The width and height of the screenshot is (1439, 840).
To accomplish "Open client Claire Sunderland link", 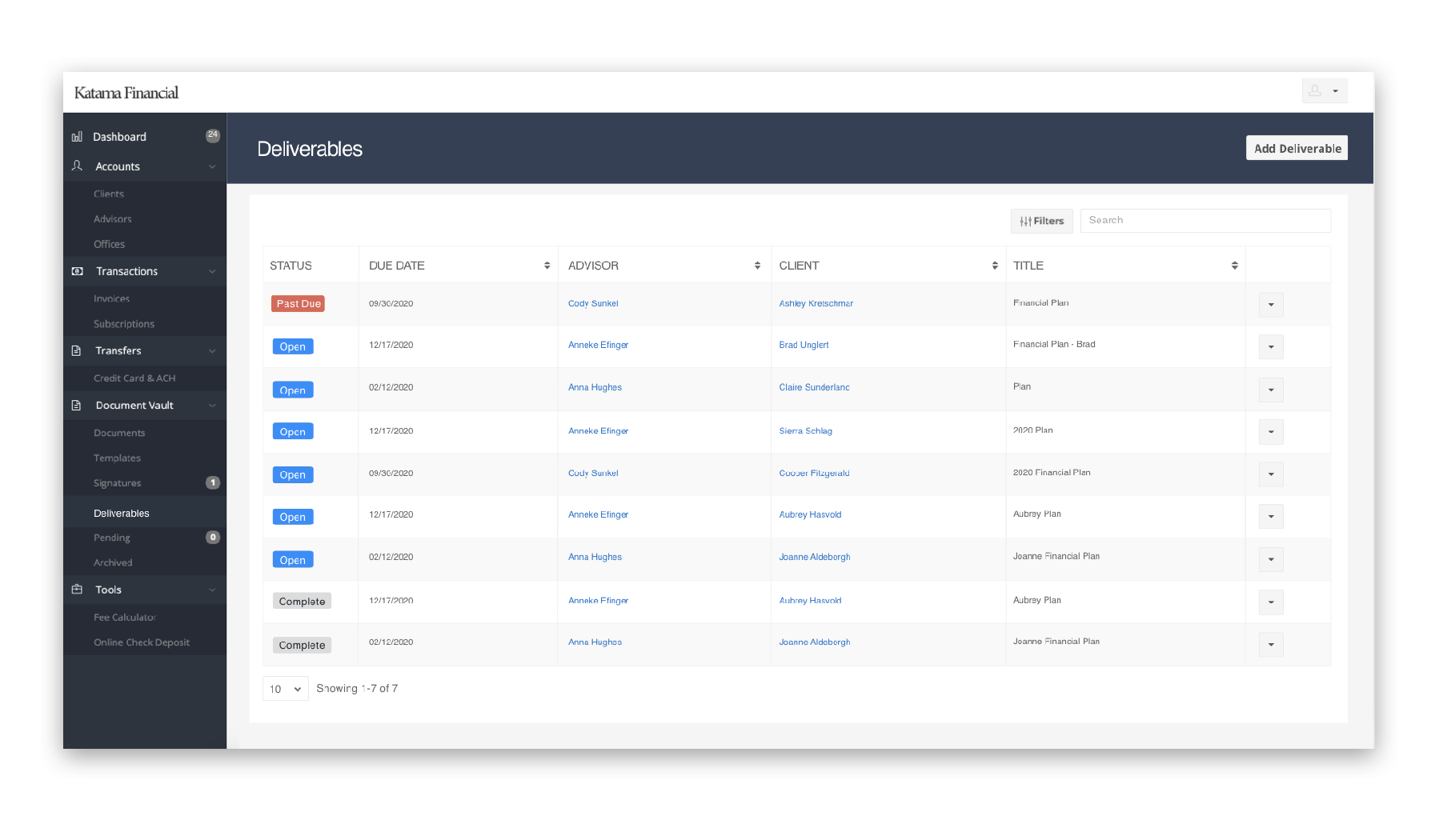I will 815,388.
